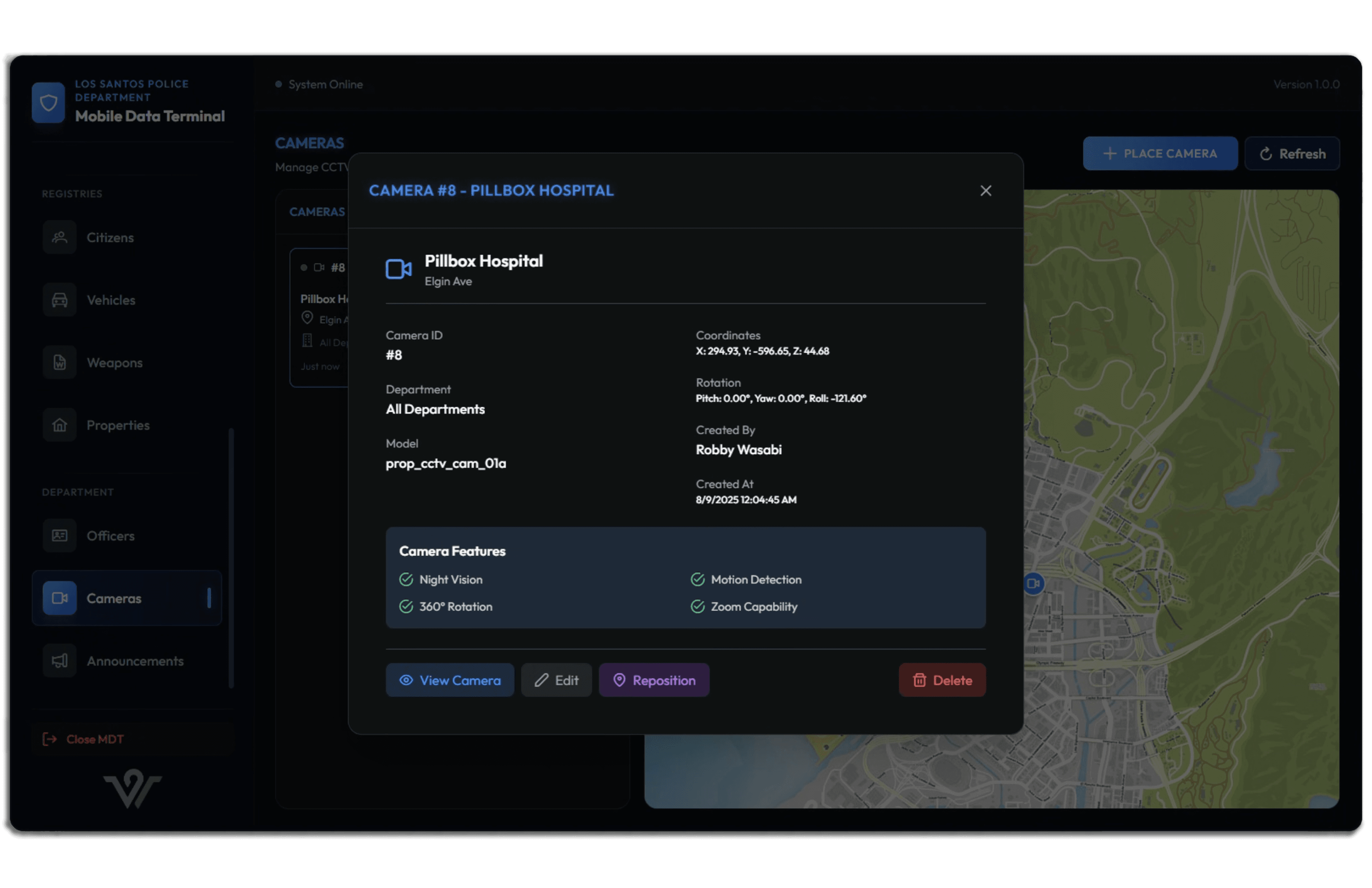Click the Edit button
This screenshot has height=888, width=1372.
click(556, 681)
